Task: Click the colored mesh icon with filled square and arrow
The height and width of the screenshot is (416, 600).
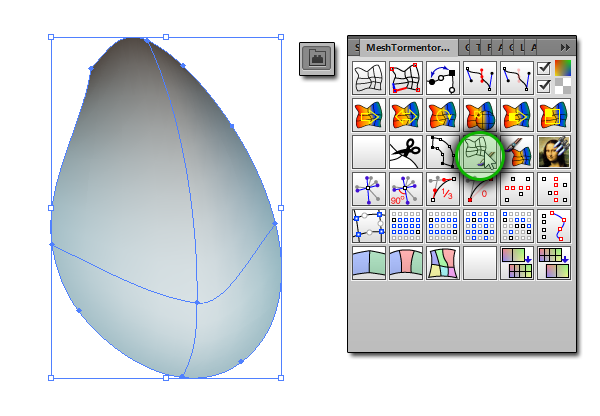Action: (517, 115)
